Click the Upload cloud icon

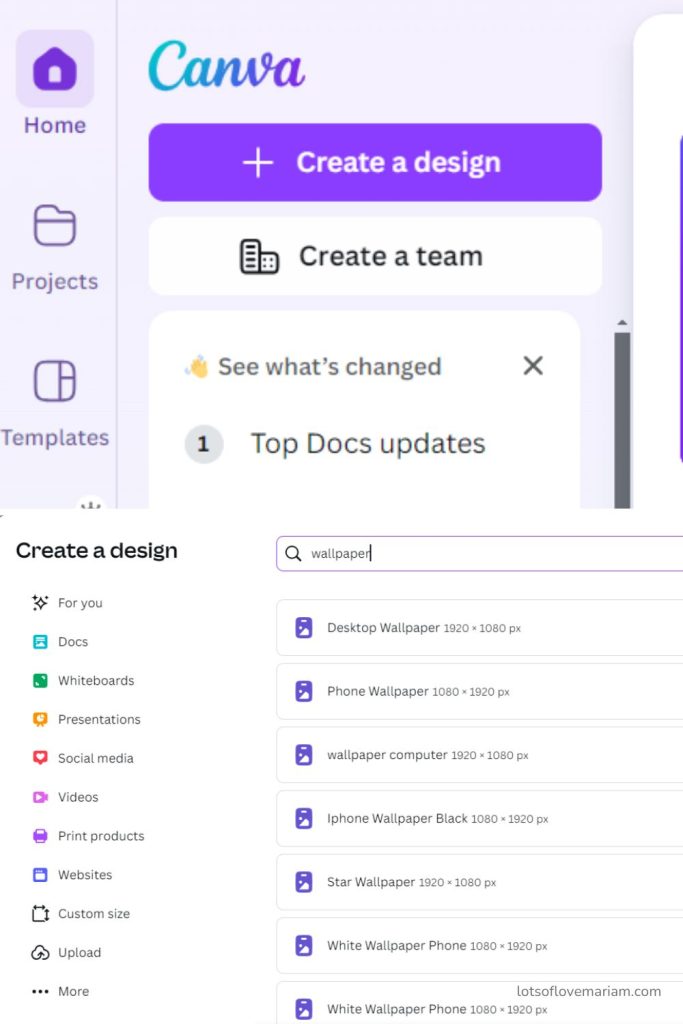40,952
